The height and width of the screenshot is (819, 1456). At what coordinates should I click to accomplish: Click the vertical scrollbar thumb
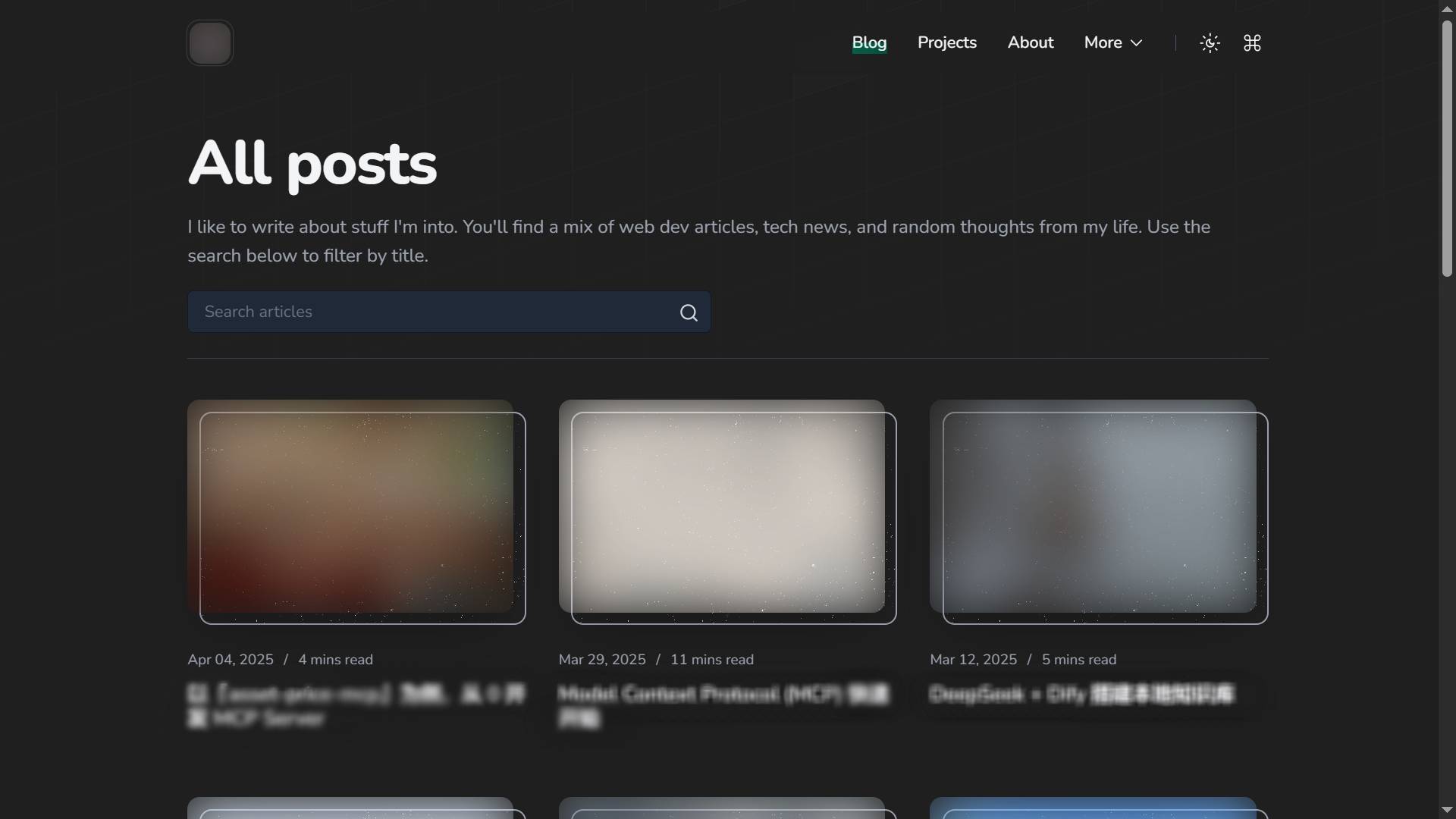[x=1447, y=148]
